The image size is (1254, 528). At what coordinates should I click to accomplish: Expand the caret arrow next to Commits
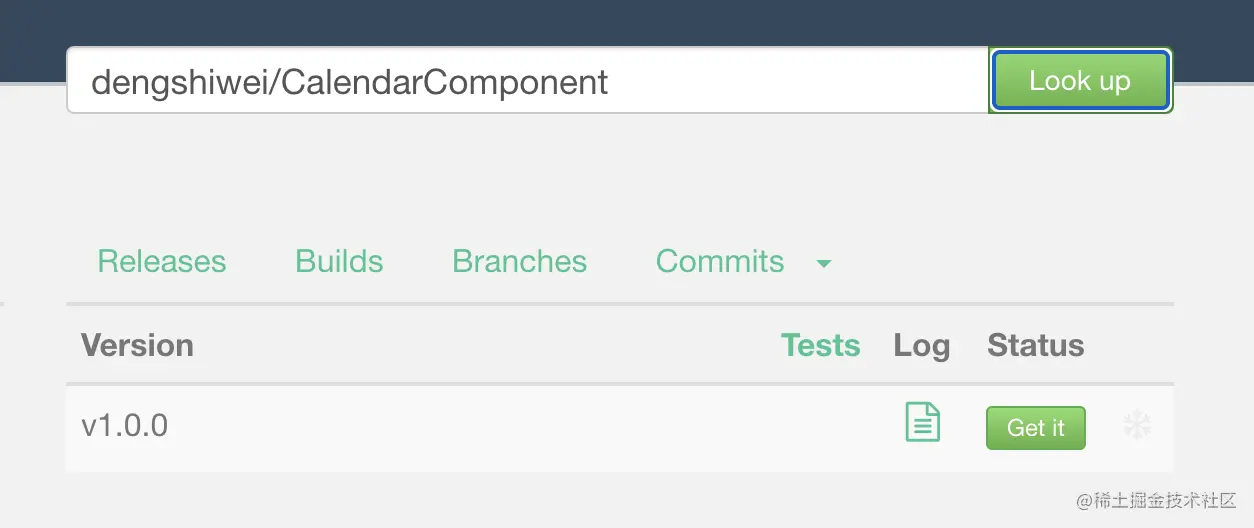coord(824,264)
